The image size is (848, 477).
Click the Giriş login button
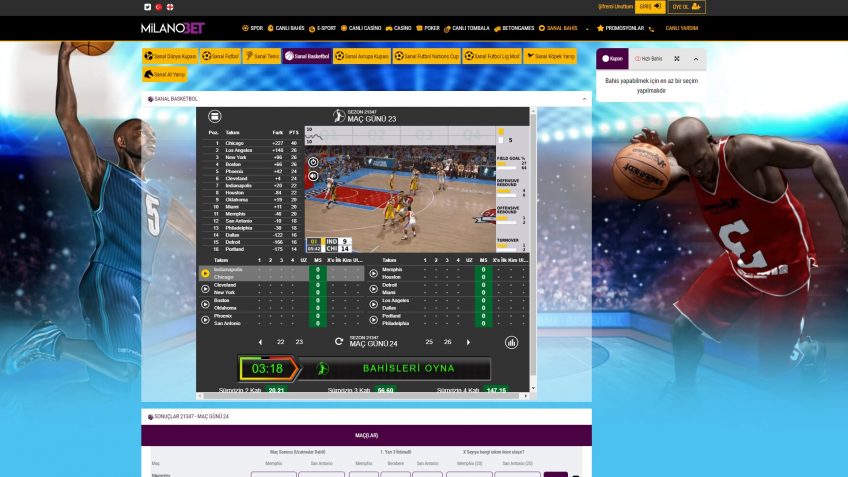(650, 6)
